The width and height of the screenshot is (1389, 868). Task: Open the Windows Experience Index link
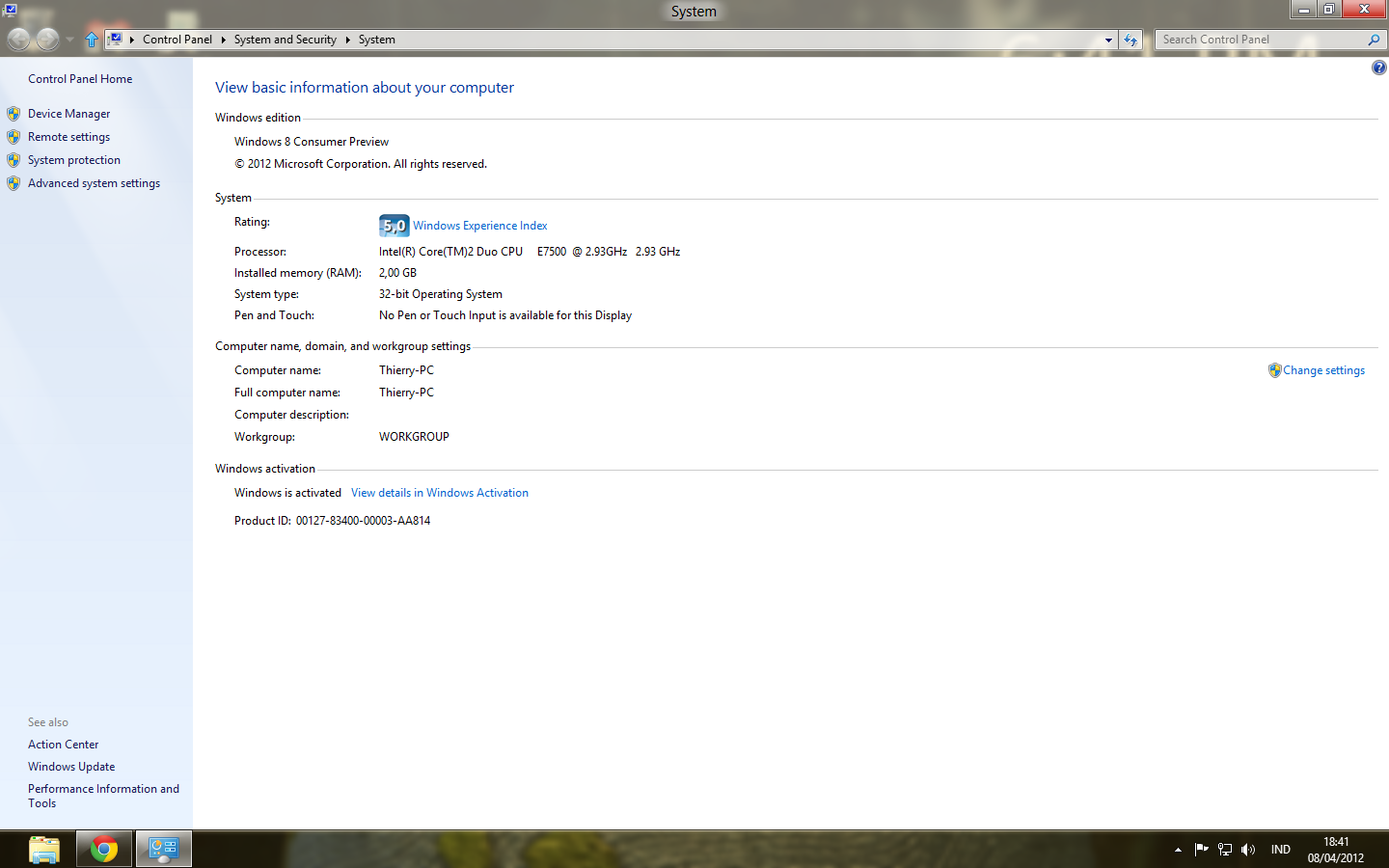click(480, 226)
